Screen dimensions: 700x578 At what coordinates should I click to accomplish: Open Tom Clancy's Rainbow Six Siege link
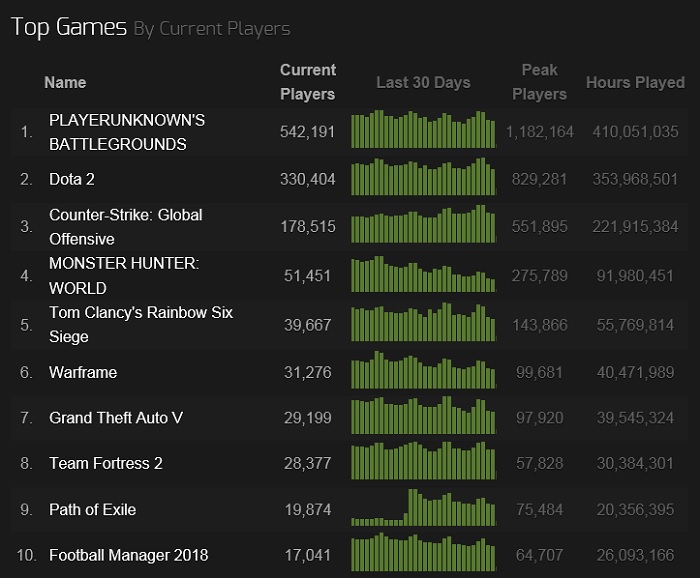click(x=140, y=324)
